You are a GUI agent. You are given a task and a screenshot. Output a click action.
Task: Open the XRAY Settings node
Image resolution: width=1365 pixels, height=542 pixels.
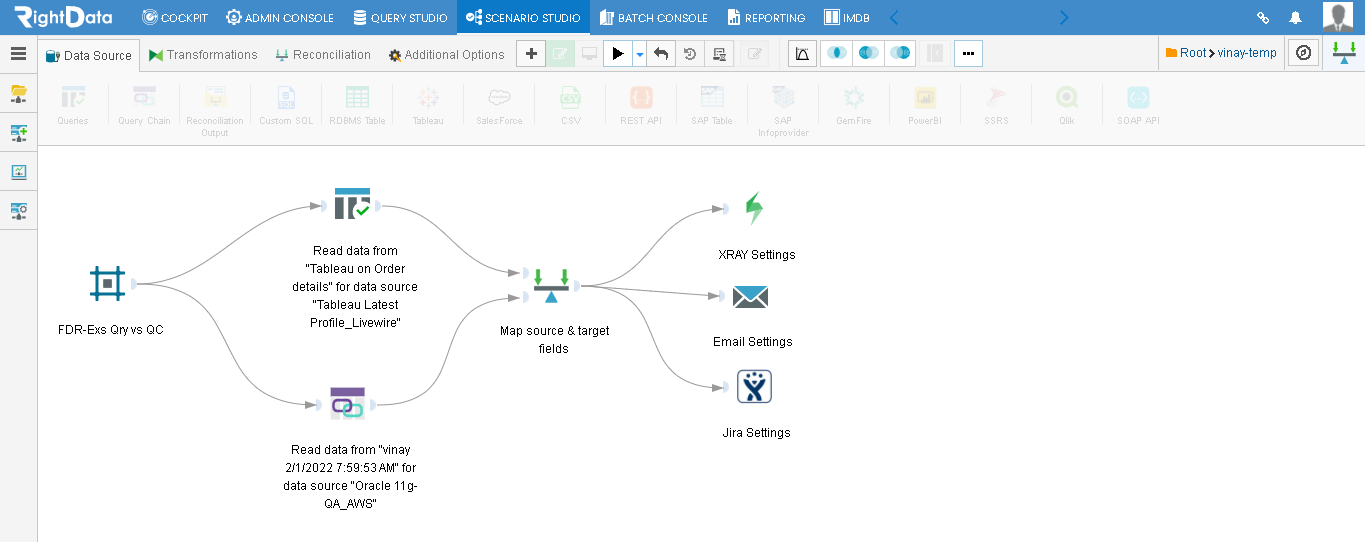click(x=754, y=208)
